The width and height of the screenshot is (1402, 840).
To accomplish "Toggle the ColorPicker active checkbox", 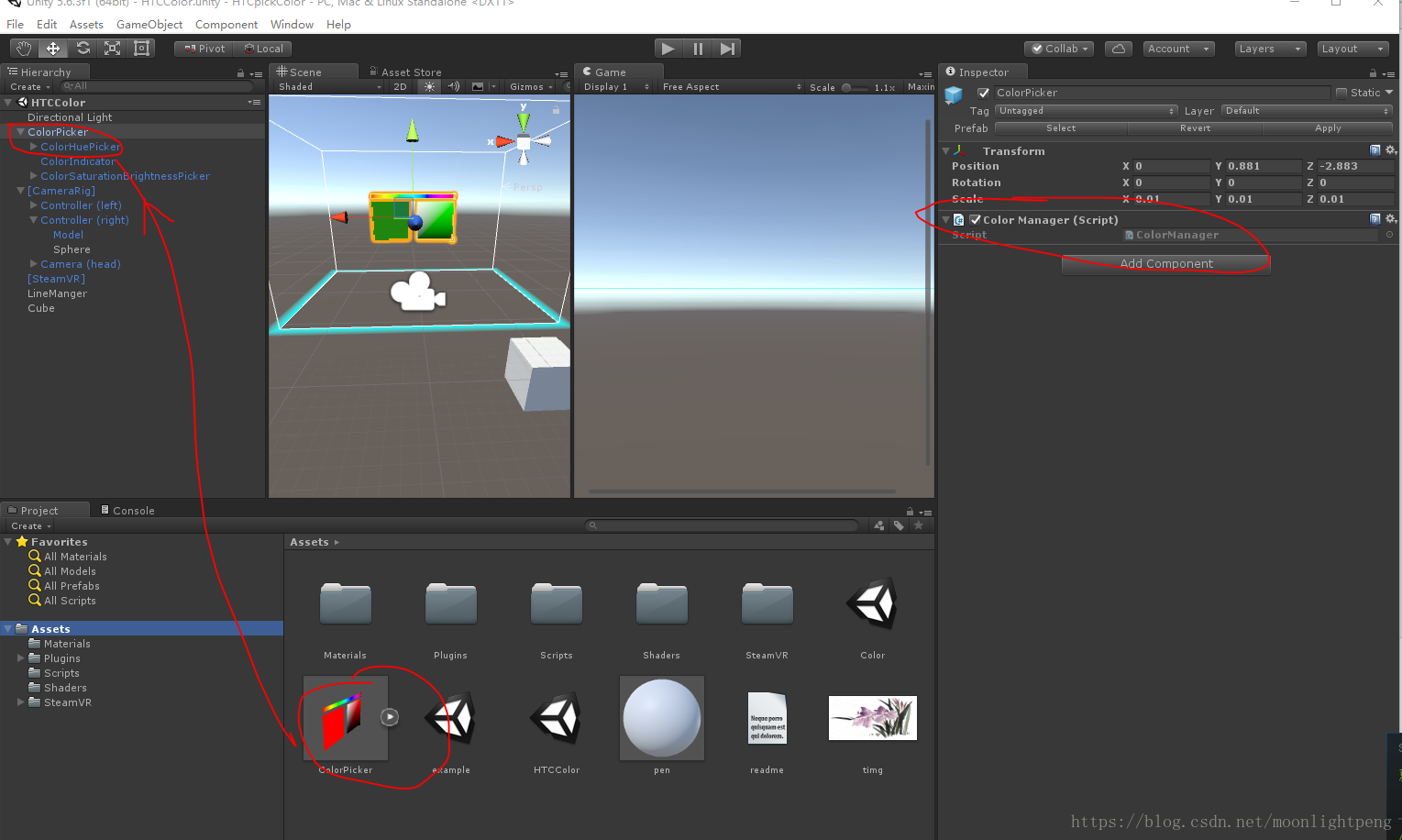I will [983, 93].
